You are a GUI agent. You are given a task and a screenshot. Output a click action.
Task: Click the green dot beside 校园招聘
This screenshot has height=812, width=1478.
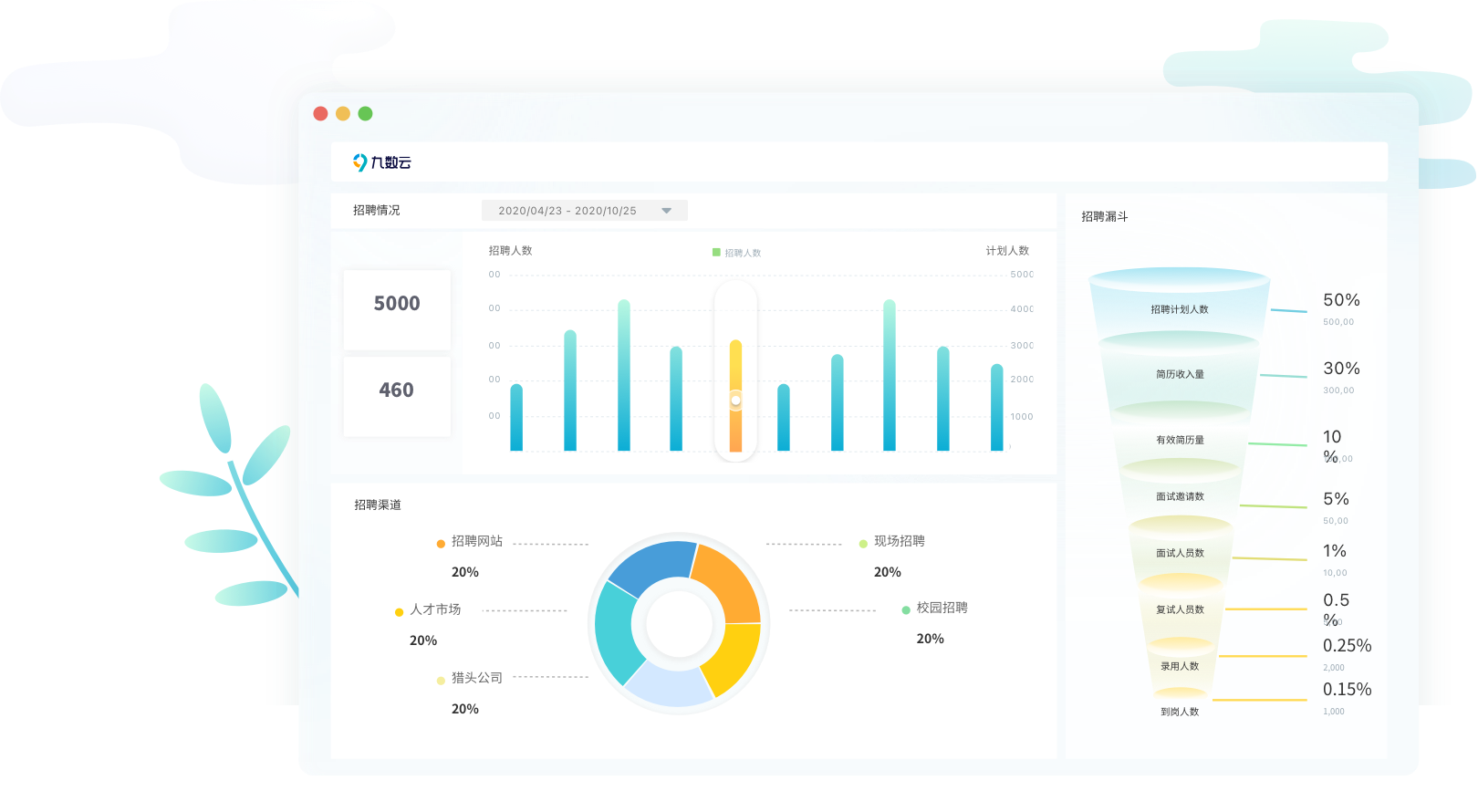906,610
